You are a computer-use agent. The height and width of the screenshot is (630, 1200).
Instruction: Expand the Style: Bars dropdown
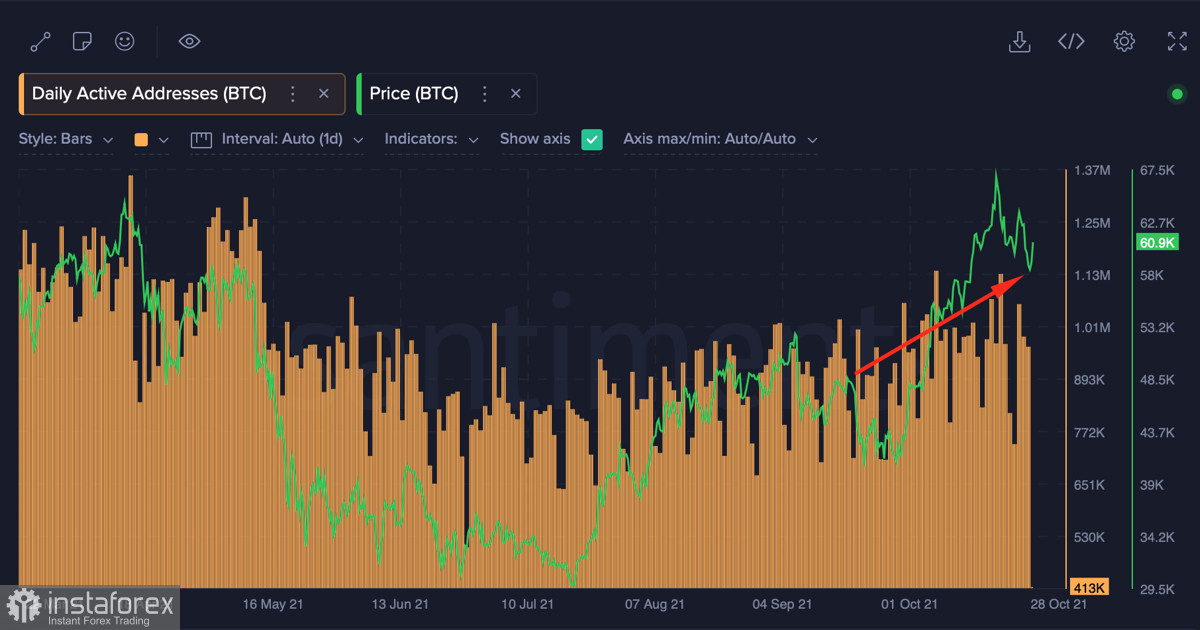point(66,139)
